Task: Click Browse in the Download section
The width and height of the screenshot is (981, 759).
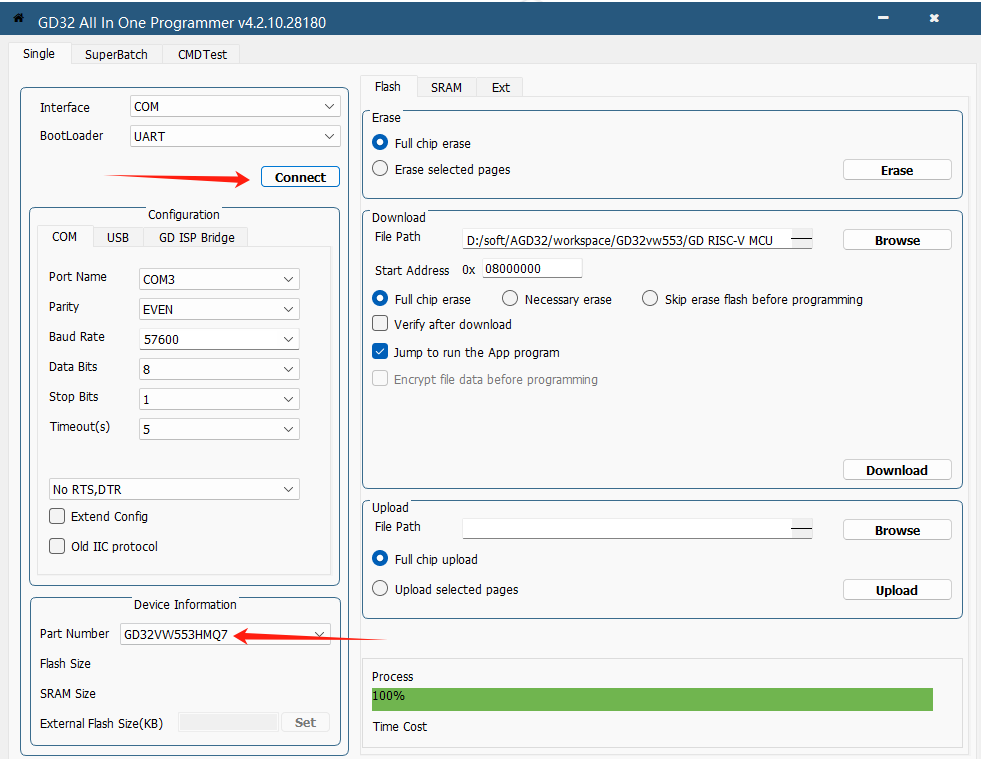Action: click(896, 240)
